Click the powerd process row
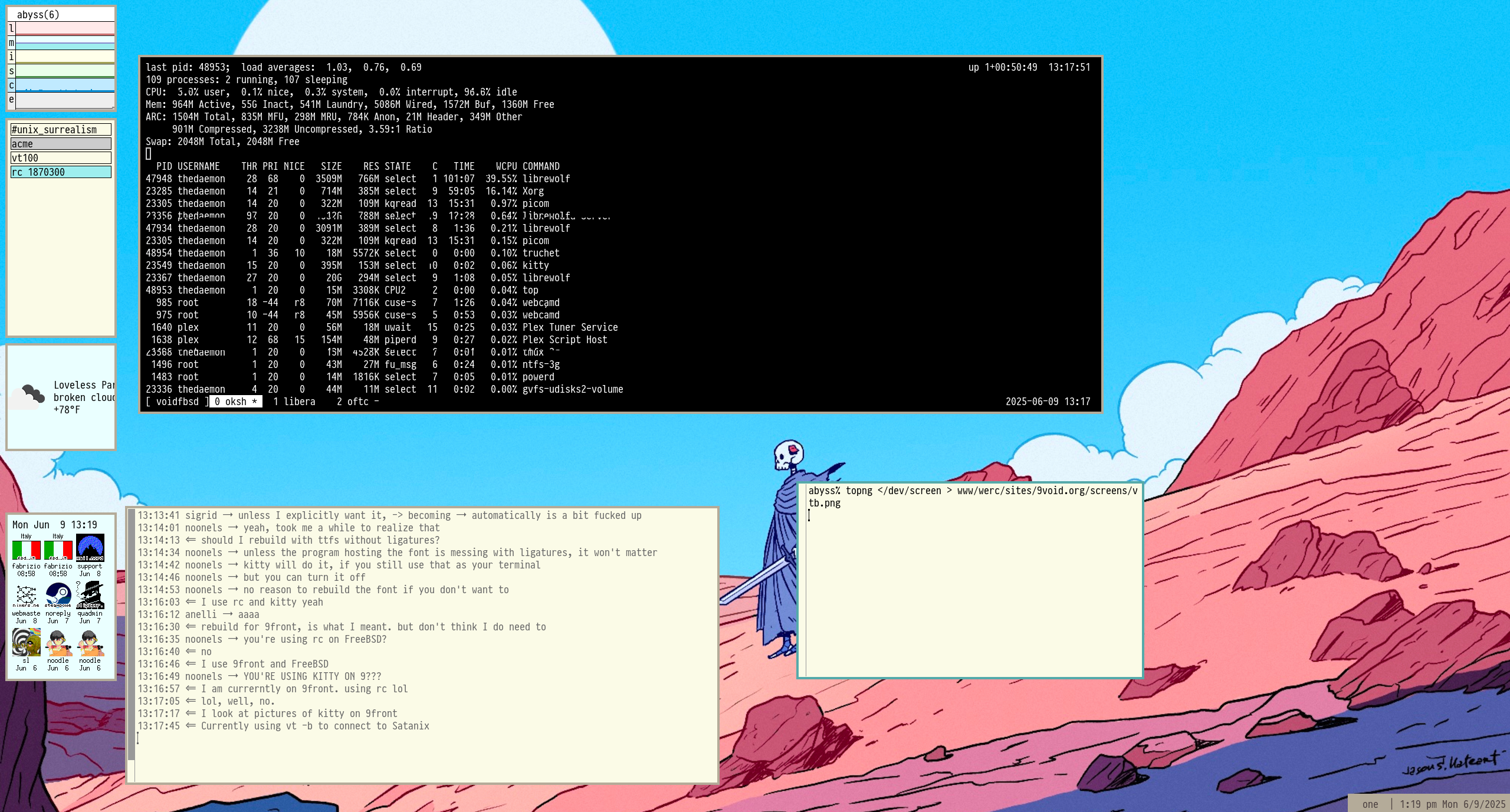 [350, 377]
